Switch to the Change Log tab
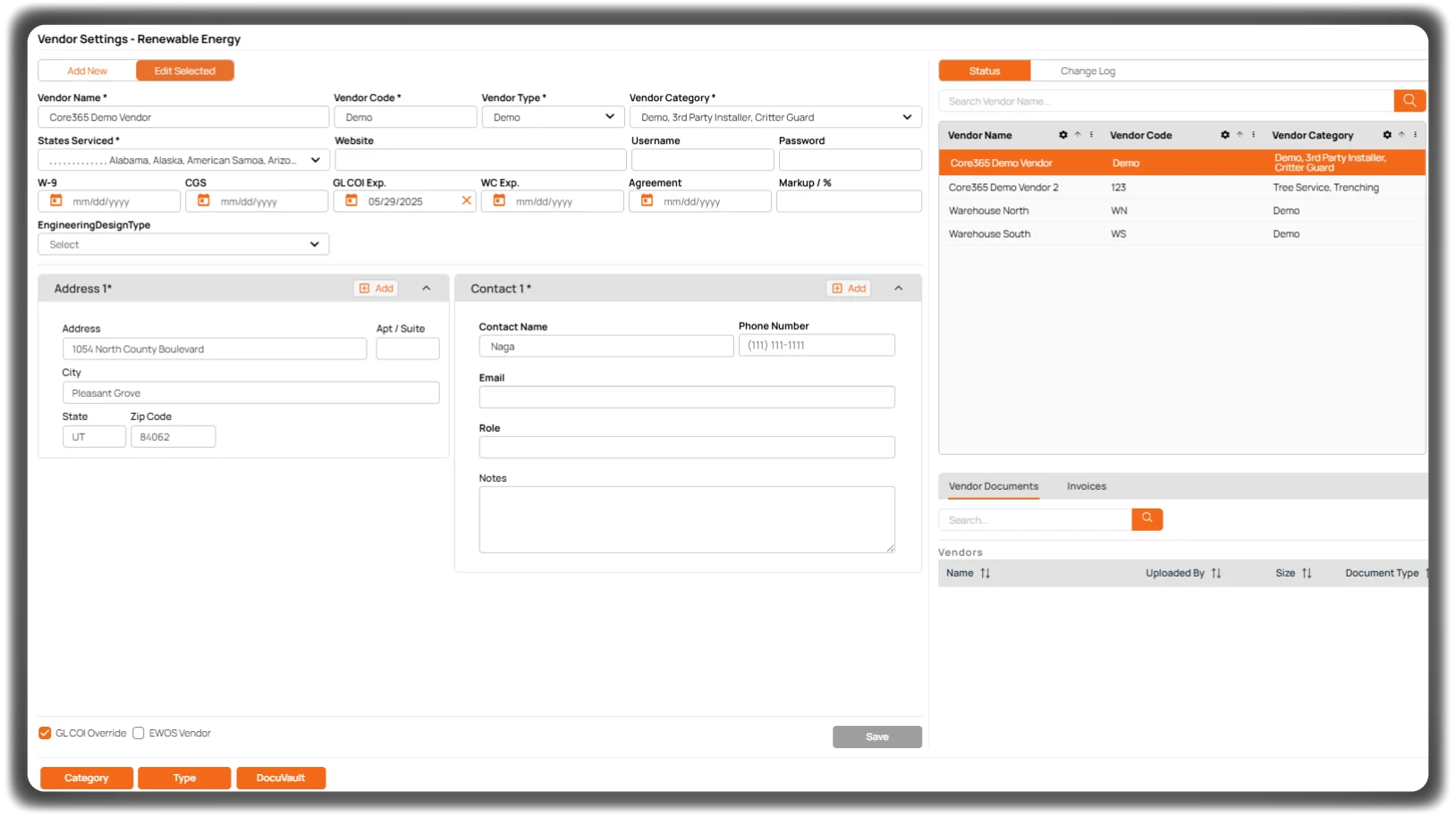The height and width of the screenshot is (817, 1456). 1088,71
